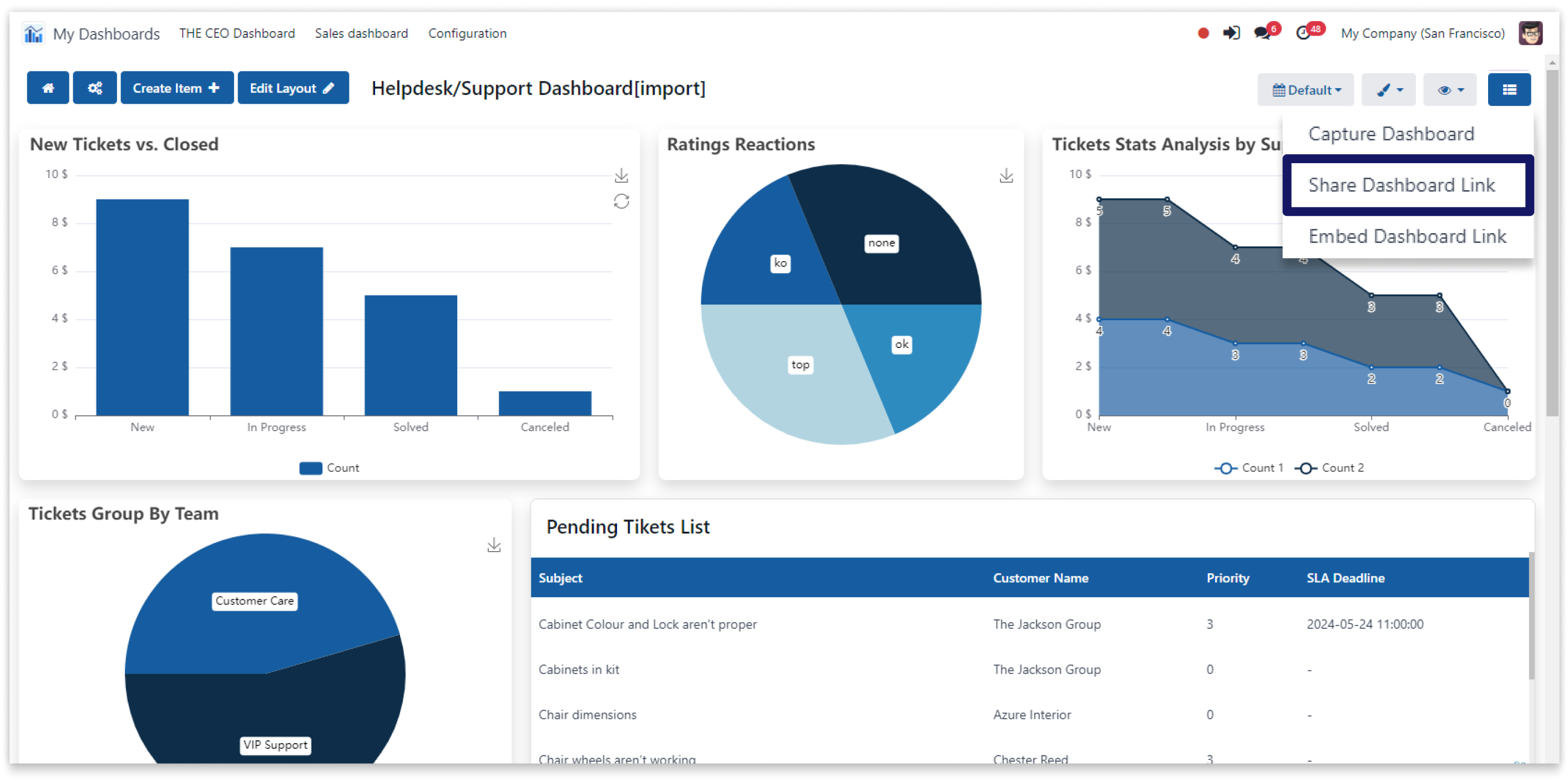Open THE CEO Dashboard menu
The height and width of the screenshot is (782, 1568).
click(x=237, y=33)
